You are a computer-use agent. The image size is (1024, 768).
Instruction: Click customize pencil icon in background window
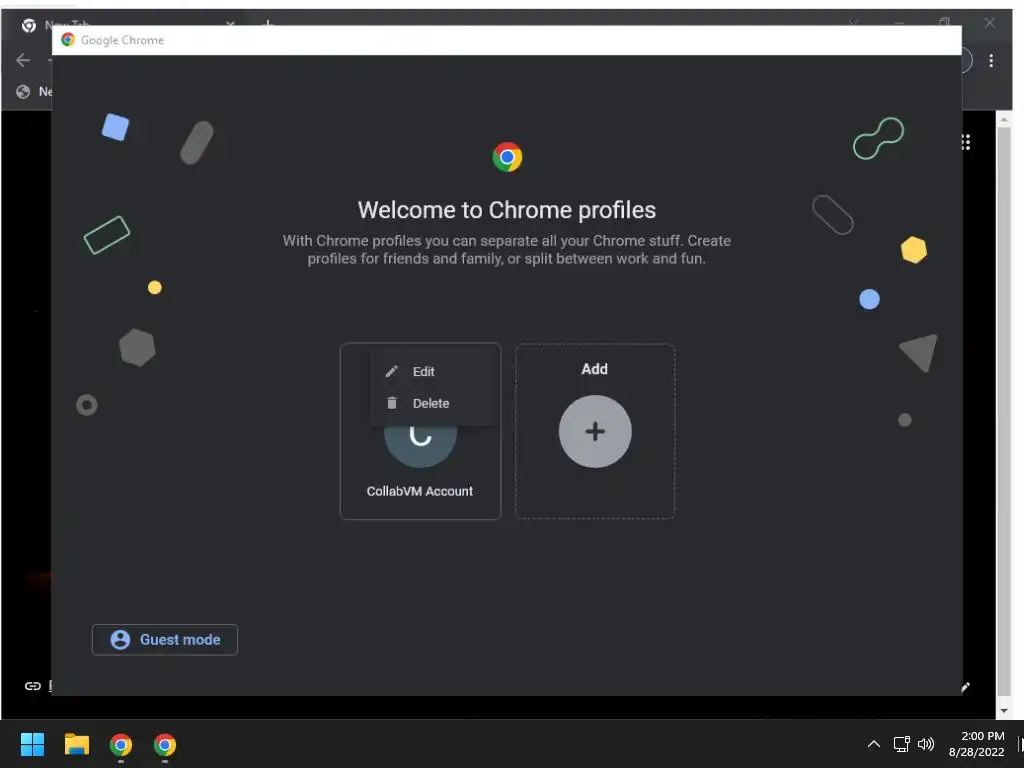click(965, 686)
